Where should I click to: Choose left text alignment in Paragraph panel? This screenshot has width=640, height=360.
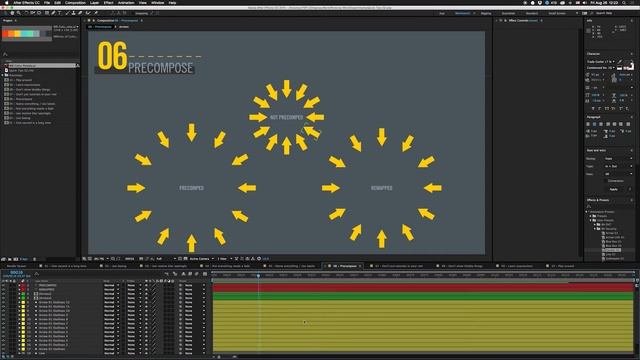(588, 124)
